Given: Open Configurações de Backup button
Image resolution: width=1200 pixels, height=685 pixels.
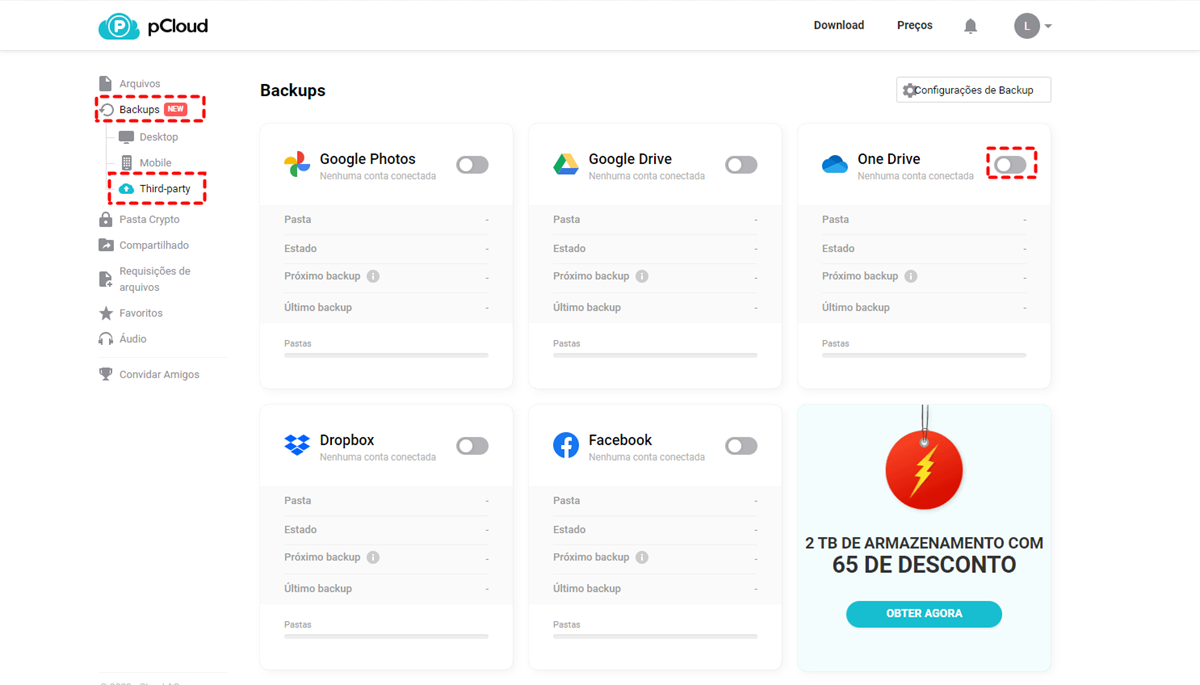Looking at the screenshot, I should (x=973, y=90).
